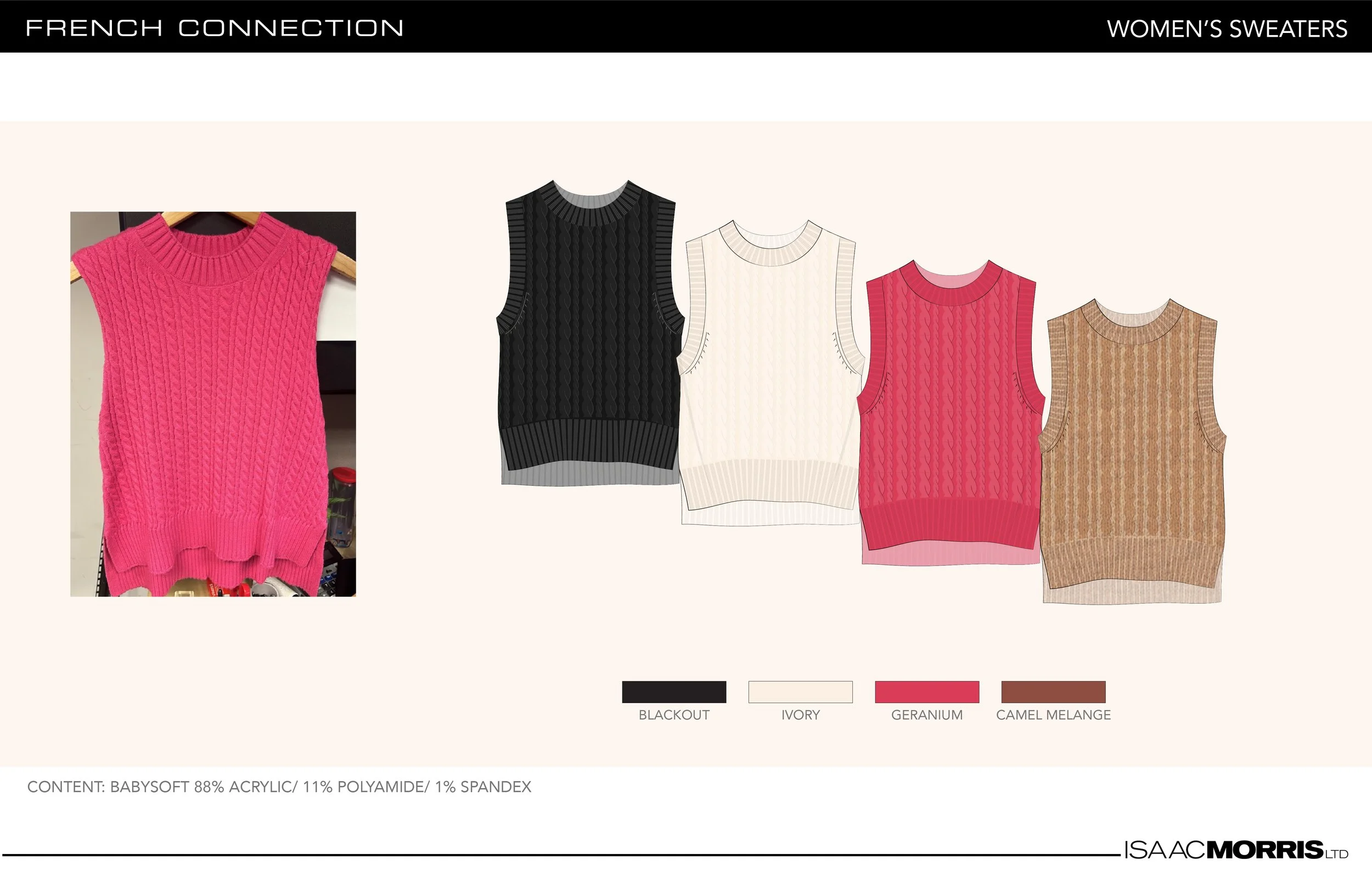Select the geranium pink vest illustration

(951, 412)
